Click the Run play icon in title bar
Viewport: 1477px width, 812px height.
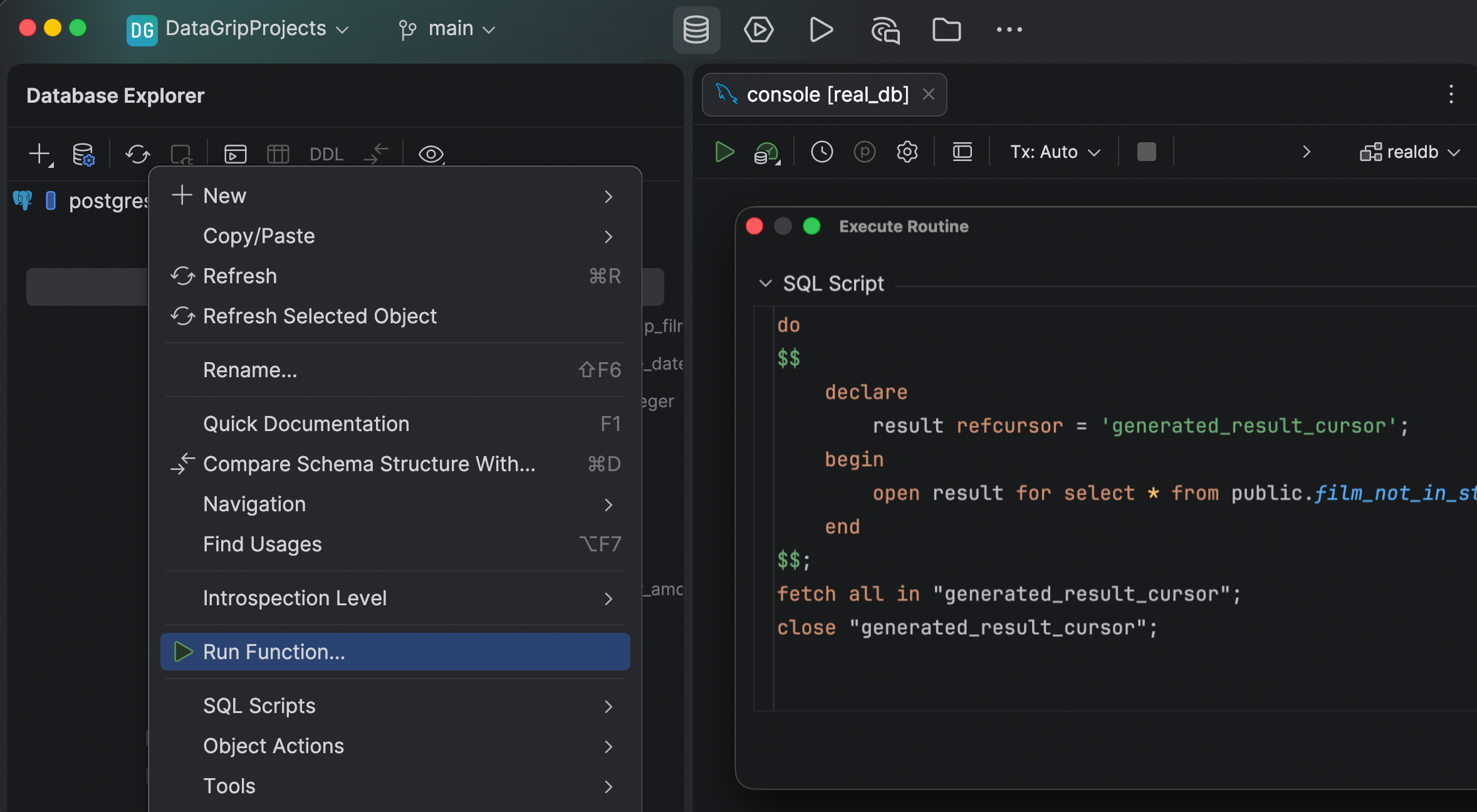[x=821, y=29]
